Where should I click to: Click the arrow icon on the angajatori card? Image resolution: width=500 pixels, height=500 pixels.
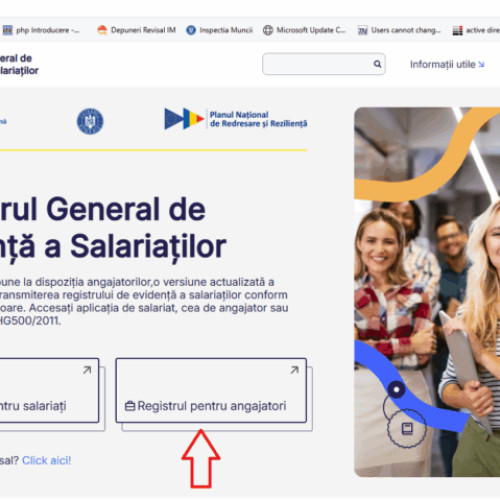(294, 370)
